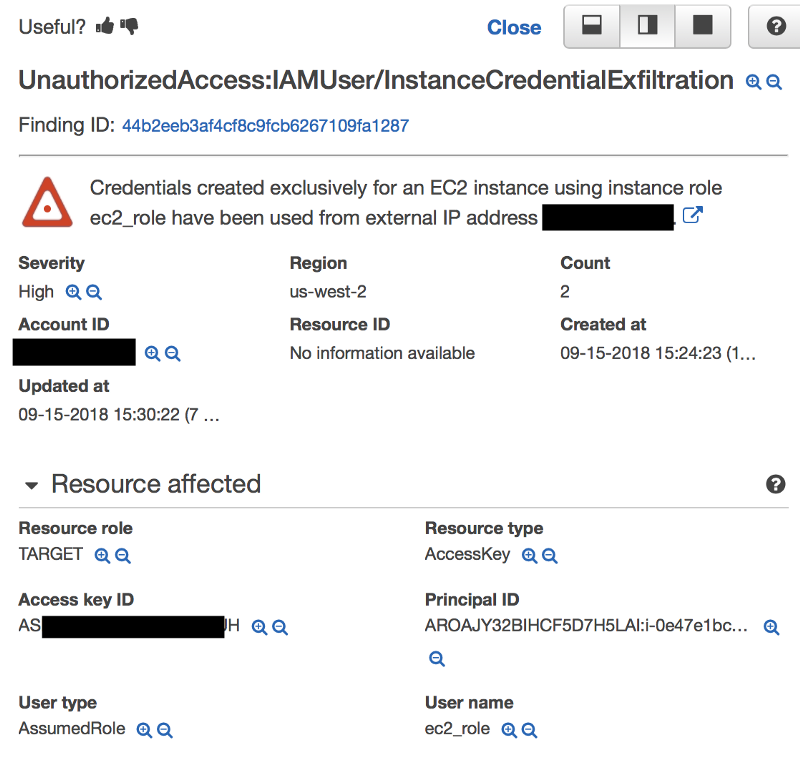
Task: Include Severity High in filter
Action: (x=73, y=292)
